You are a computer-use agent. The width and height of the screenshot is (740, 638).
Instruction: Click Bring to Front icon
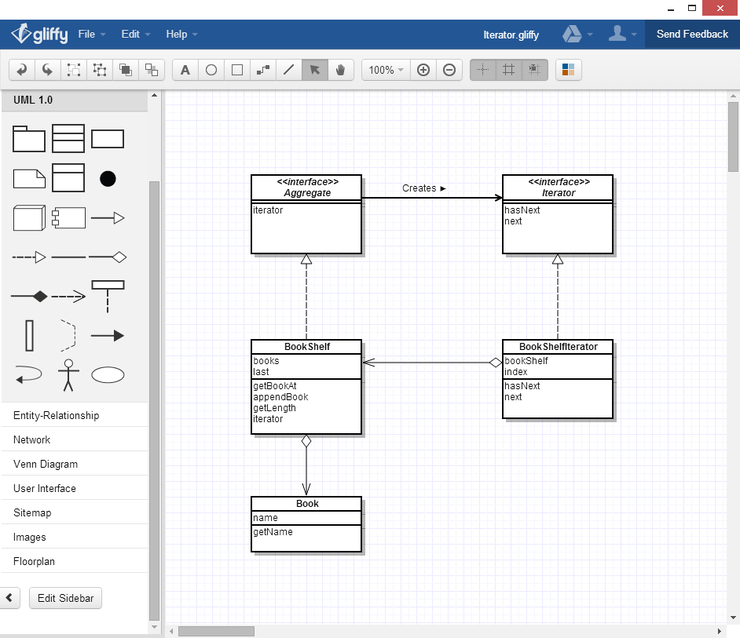[125, 70]
